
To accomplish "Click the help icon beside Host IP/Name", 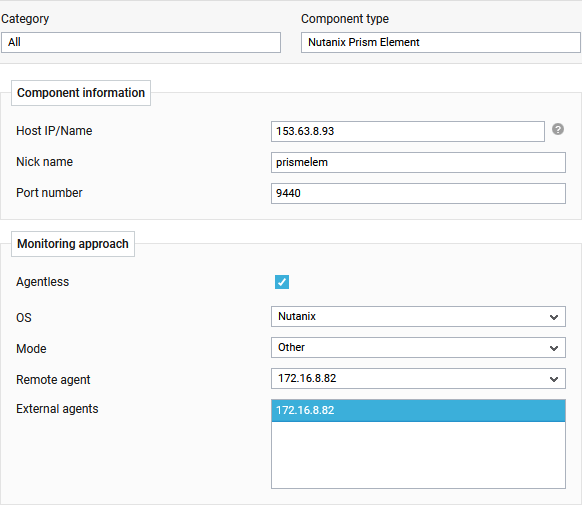I will [x=558, y=129].
